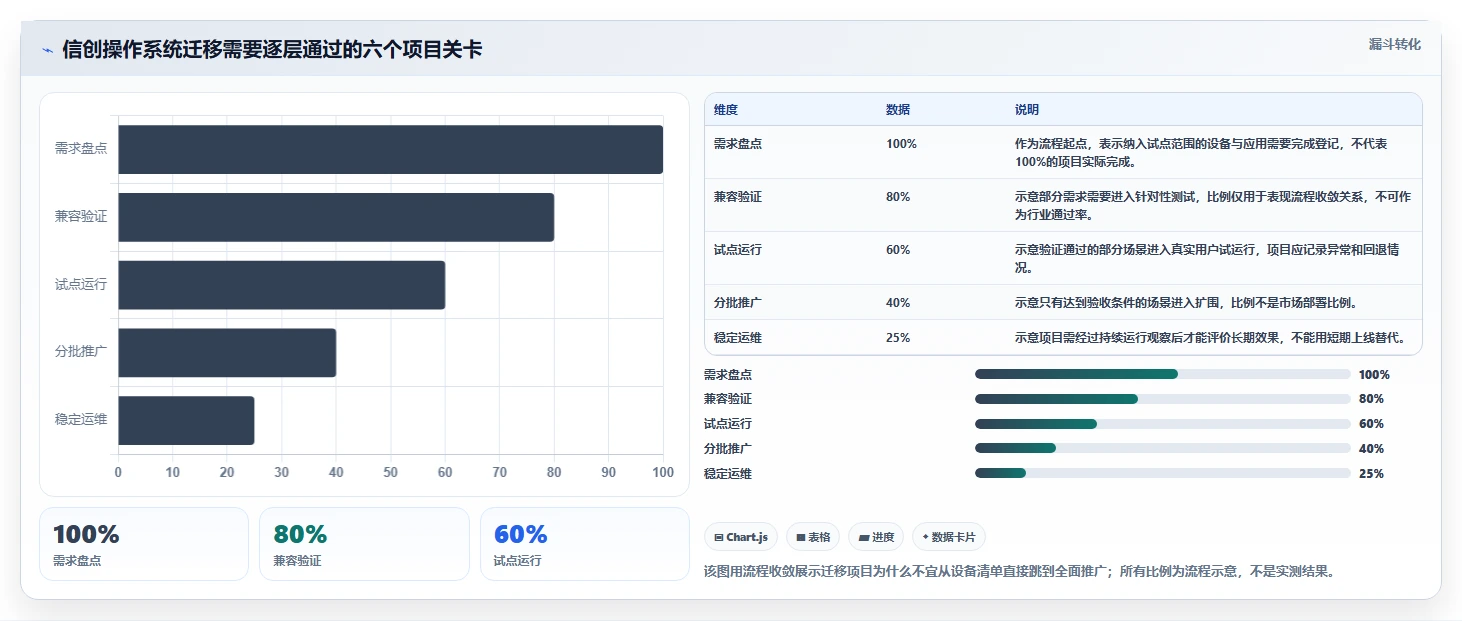Image resolution: width=1462 pixels, height=621 pixels.
Task: Click the blue icon beside the page title
Action: click(48, 50)
